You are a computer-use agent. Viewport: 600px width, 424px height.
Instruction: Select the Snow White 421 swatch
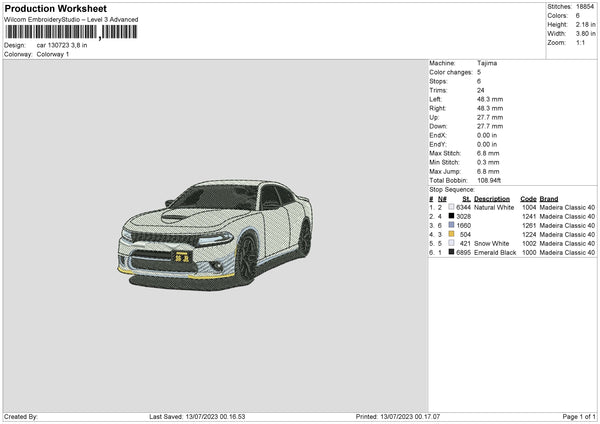(452, 243)
